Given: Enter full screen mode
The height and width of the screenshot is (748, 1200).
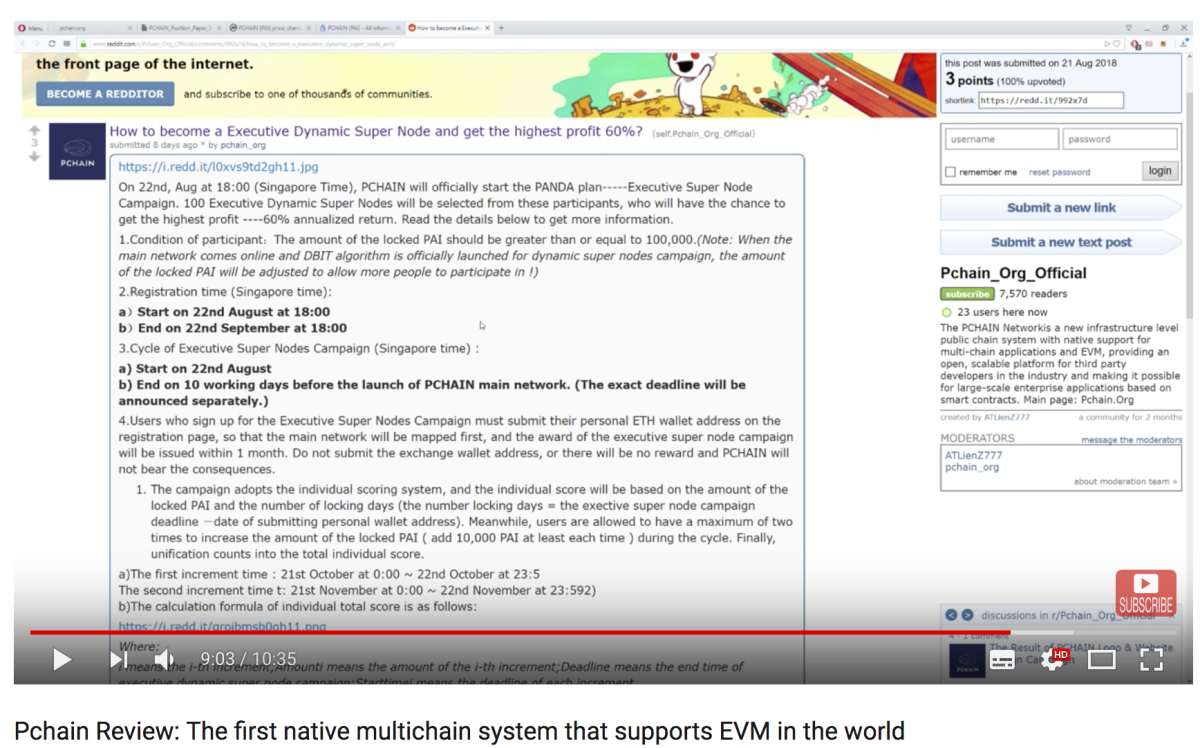Looking at the screenshot, I should [1152, 659].
